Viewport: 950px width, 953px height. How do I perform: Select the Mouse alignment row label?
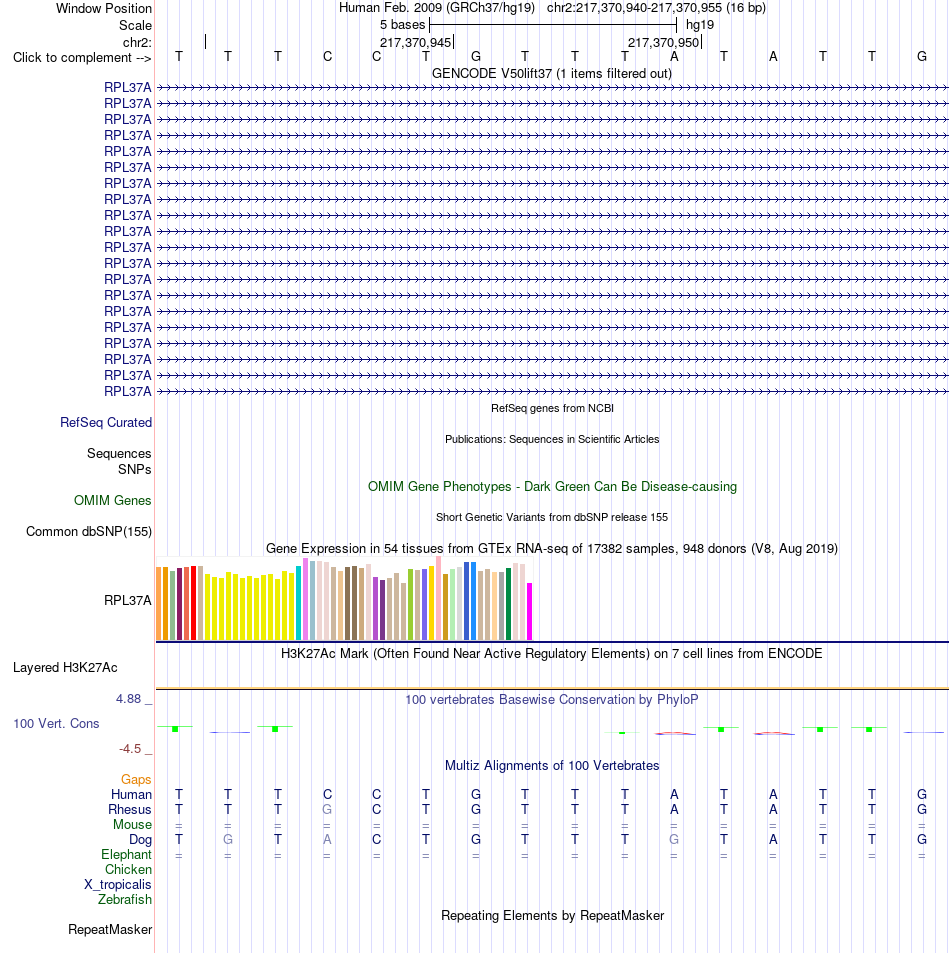pyautogui.click(x=133, y=825)
